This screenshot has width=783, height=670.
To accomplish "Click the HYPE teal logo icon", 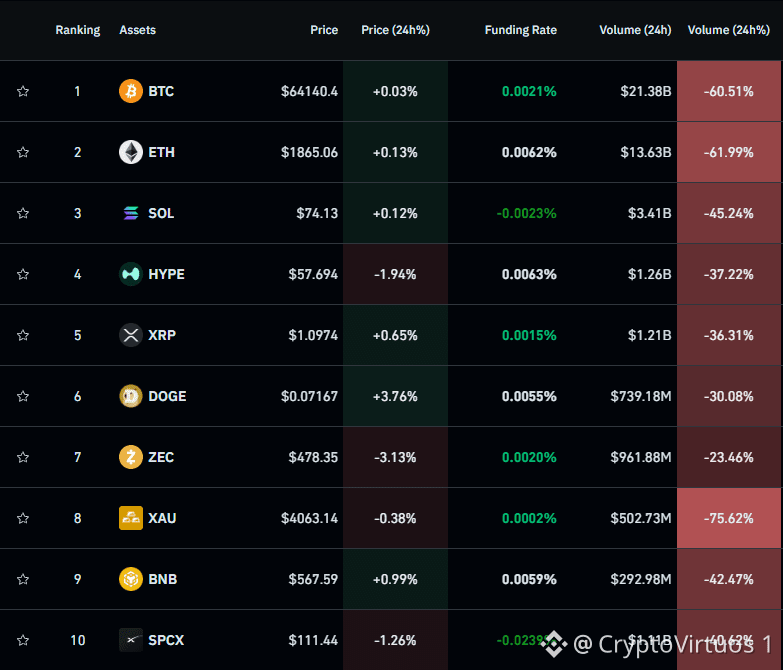I will 131,274.
